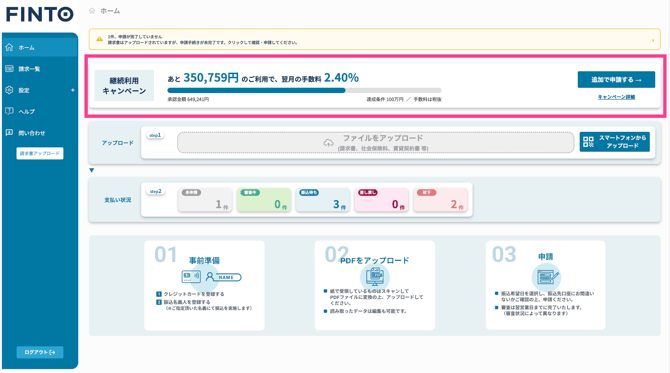Open the gray status card showing 1件
The image size is (670, 373).
[x=205, y=200]
